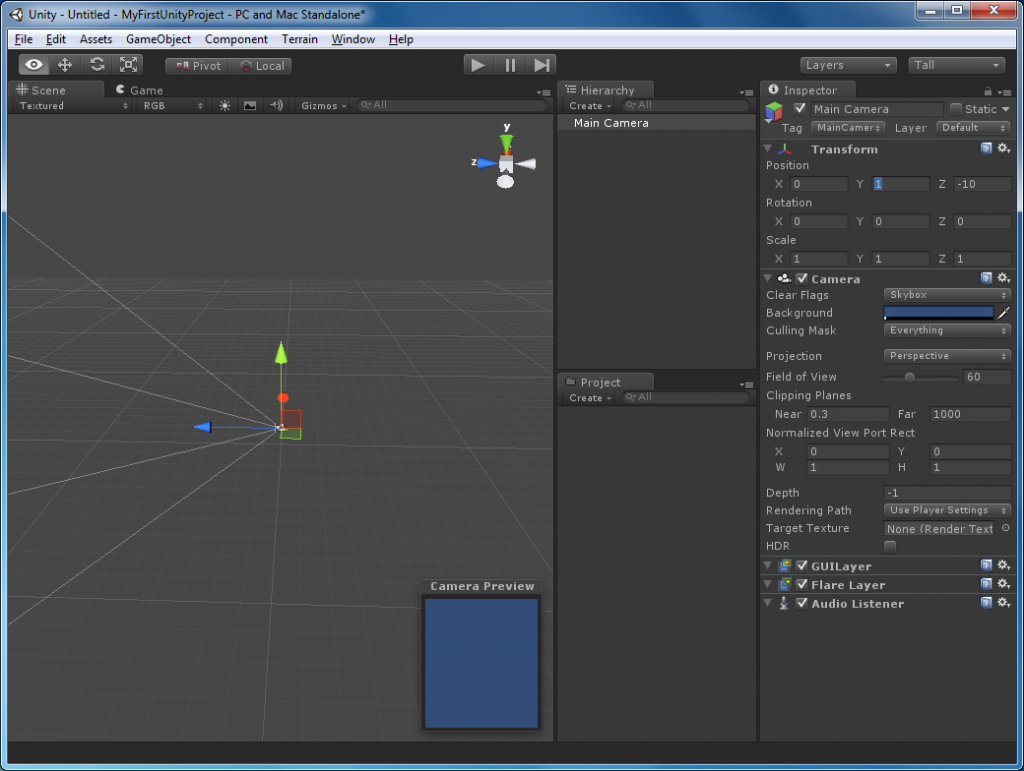Open Target Texture object picker circle
Screen dimensions: 1024x771
pos(1006,528)
